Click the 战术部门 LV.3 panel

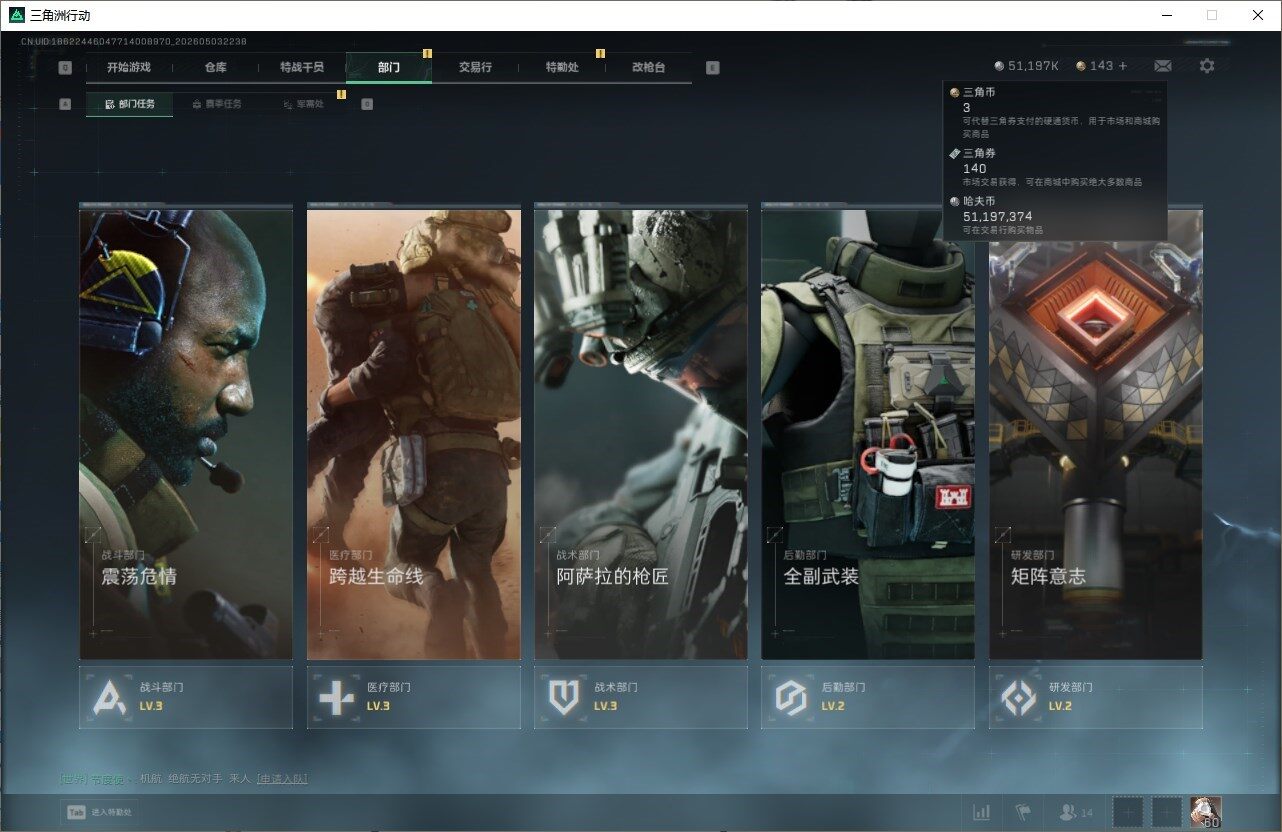coord(641,697)
